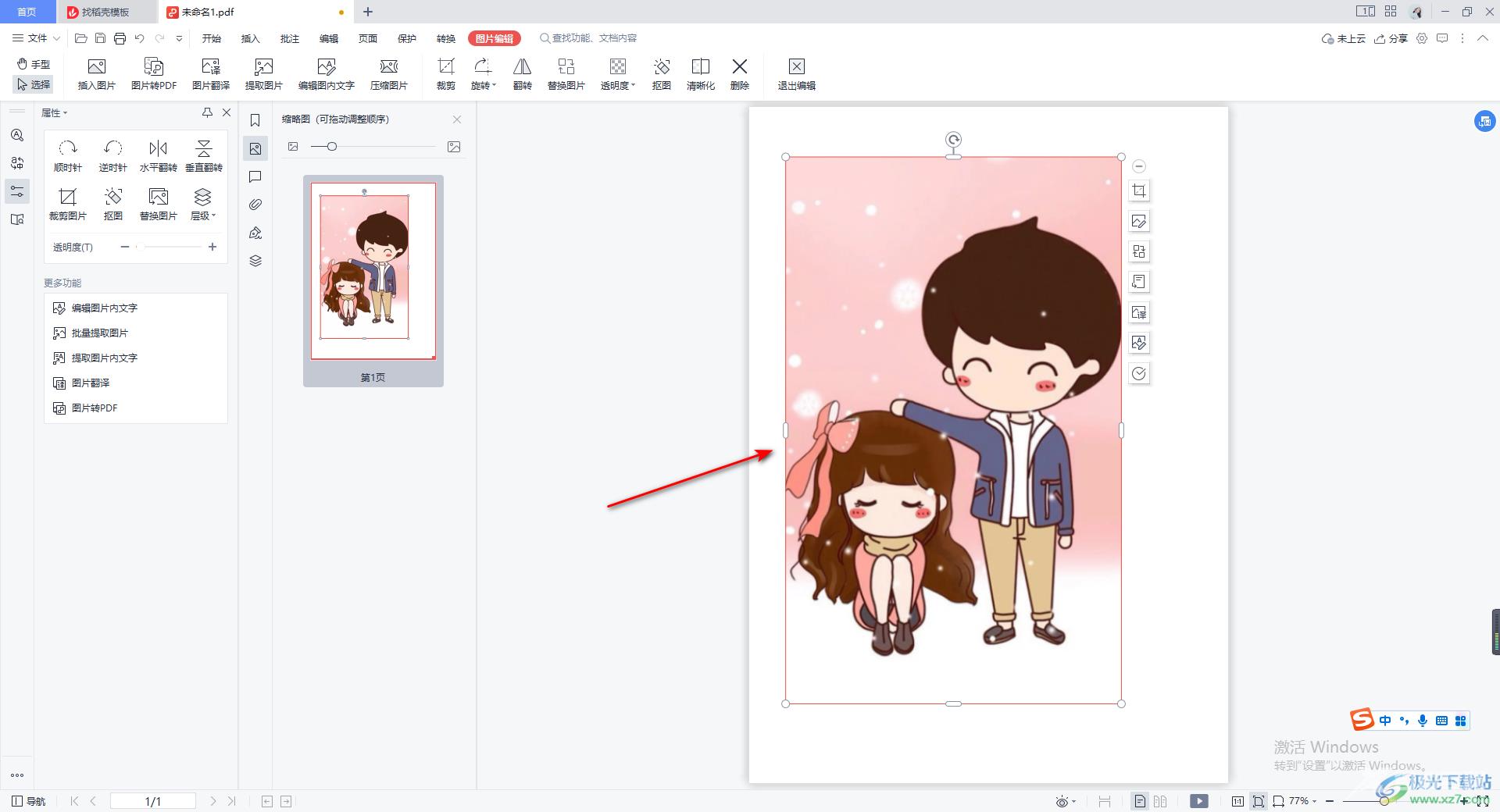Click the Extract Picture (提取图片) ribbon tool

click(263, 74)
